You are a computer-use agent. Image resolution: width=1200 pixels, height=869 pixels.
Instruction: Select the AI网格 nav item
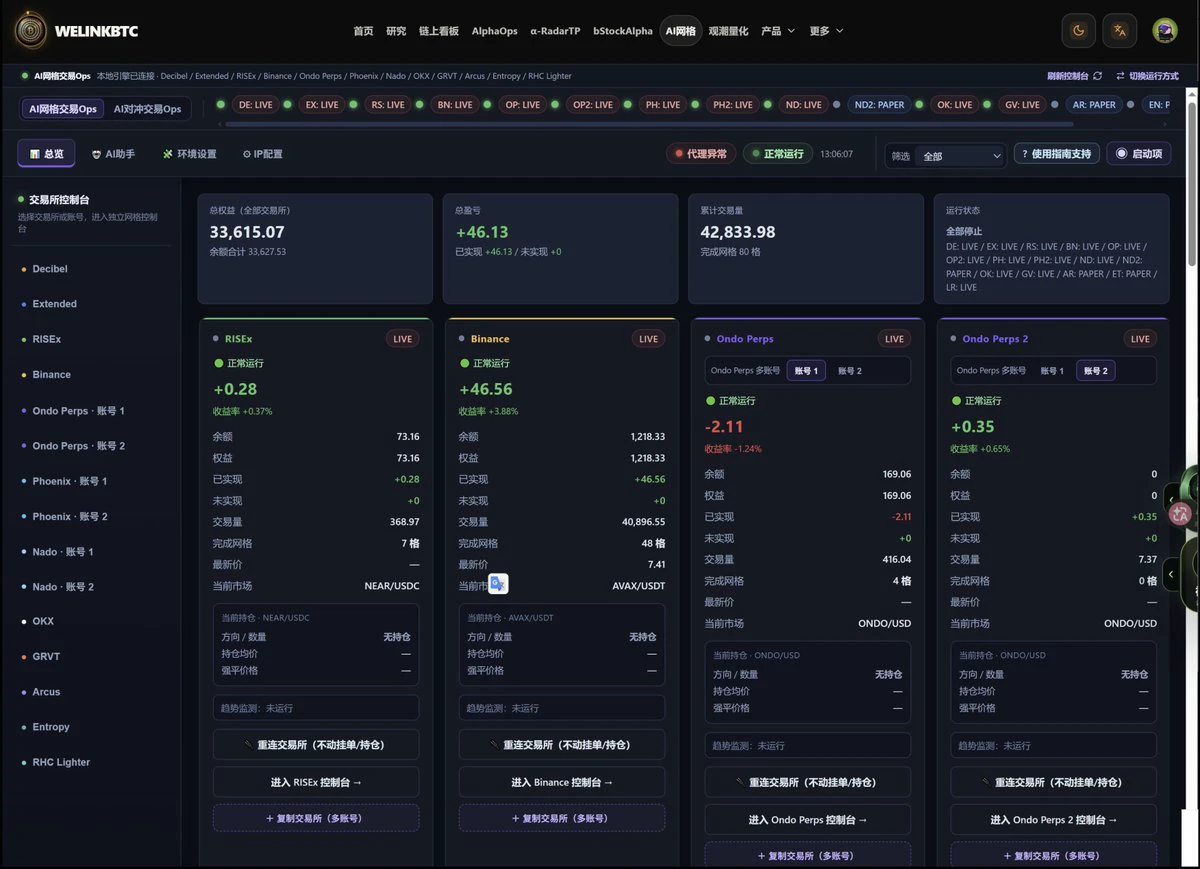pos(680,31)
